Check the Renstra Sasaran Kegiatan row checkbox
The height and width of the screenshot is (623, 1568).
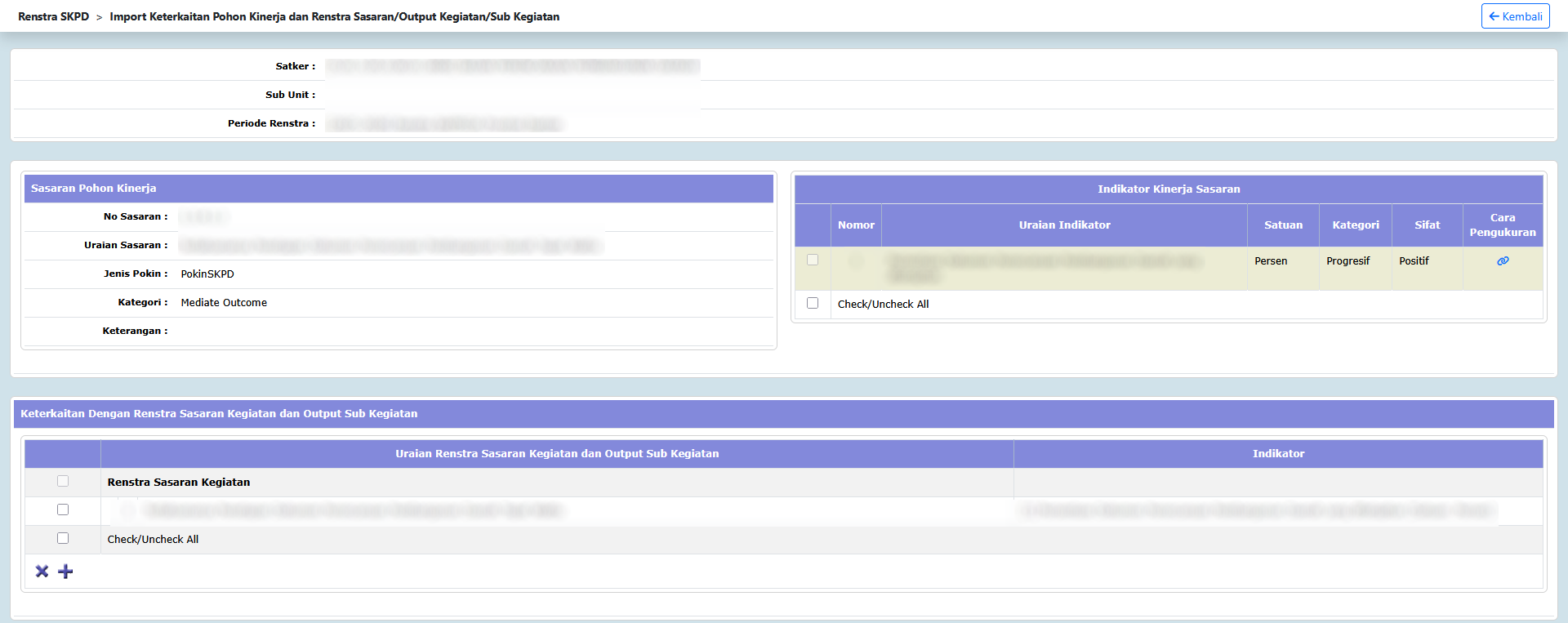(63, 482)
